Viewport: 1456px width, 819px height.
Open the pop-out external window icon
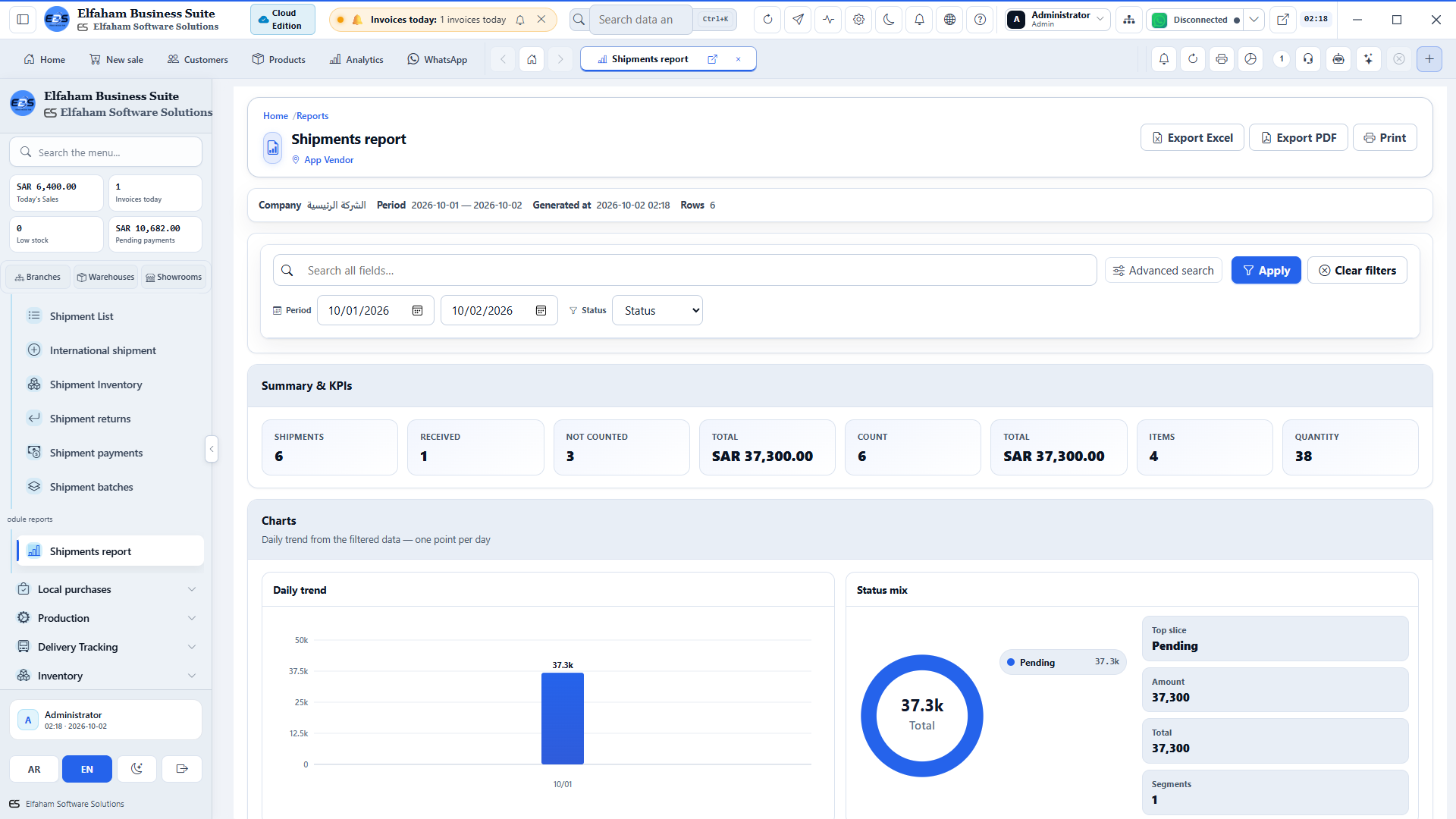tap(1282, 20)
